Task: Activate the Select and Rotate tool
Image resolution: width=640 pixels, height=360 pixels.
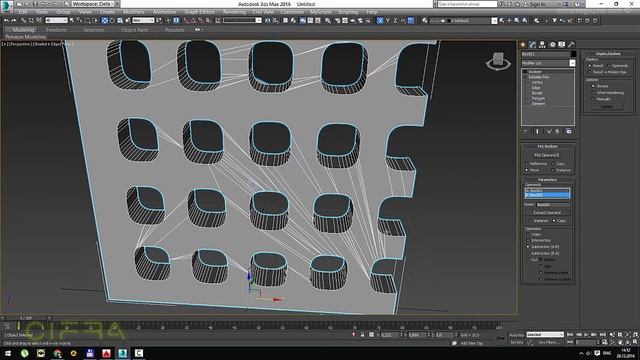Action: 112,20
